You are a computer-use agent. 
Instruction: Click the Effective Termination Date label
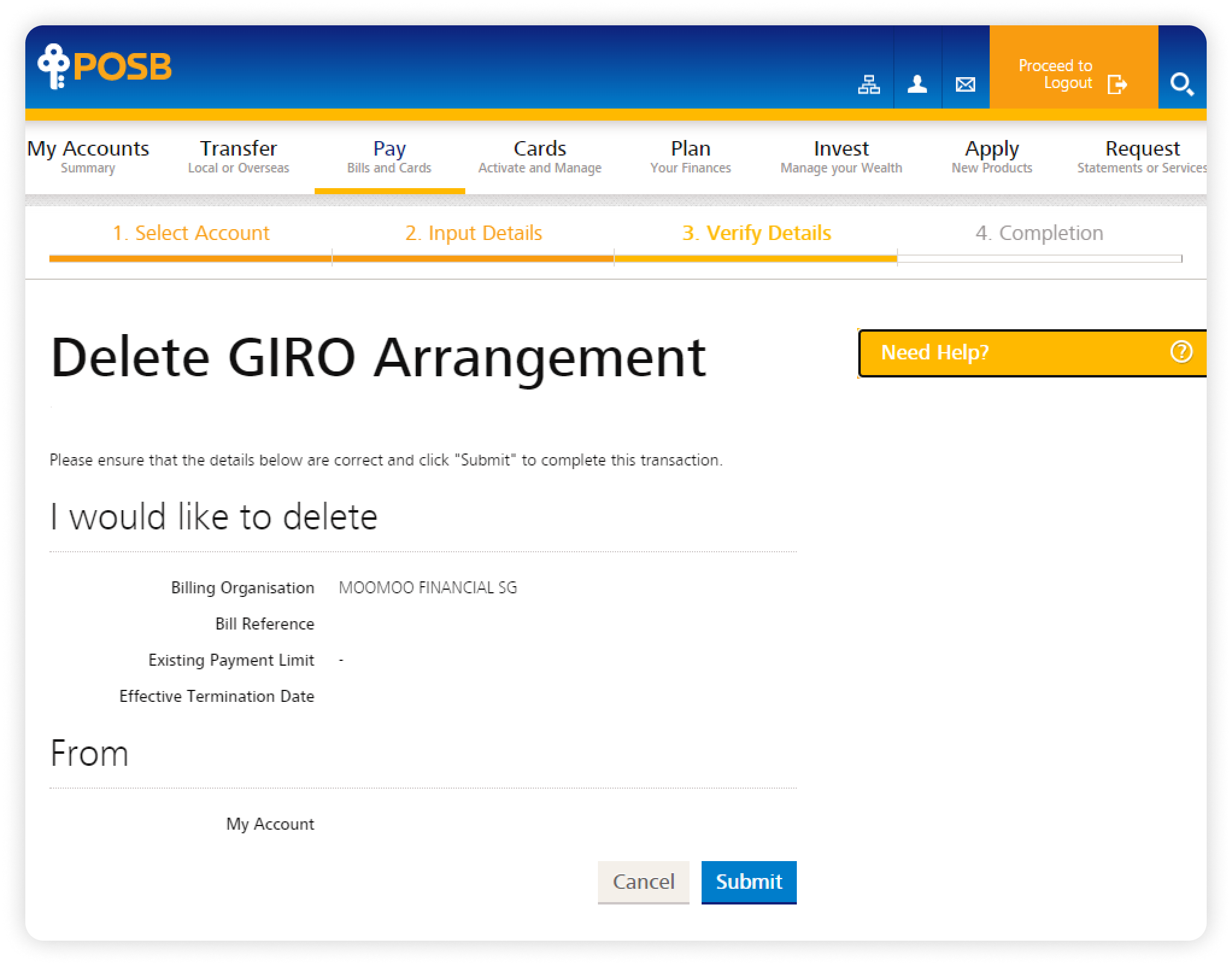click(217, 696)
